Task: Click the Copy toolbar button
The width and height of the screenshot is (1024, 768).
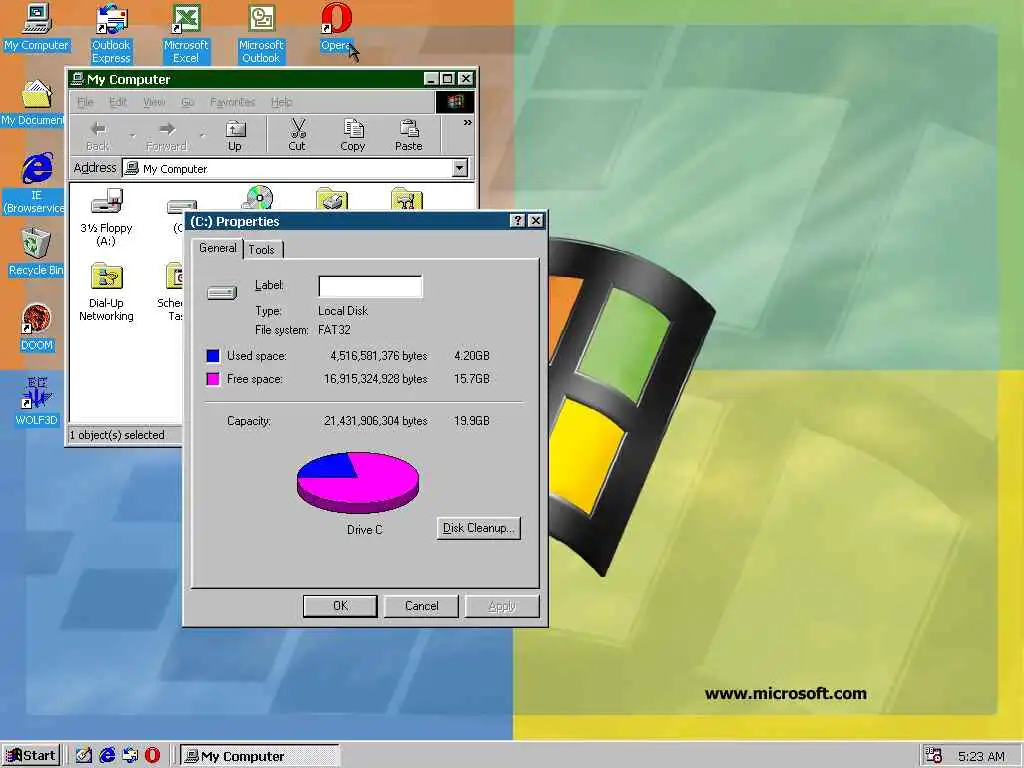Action: (x=353, y=136)
